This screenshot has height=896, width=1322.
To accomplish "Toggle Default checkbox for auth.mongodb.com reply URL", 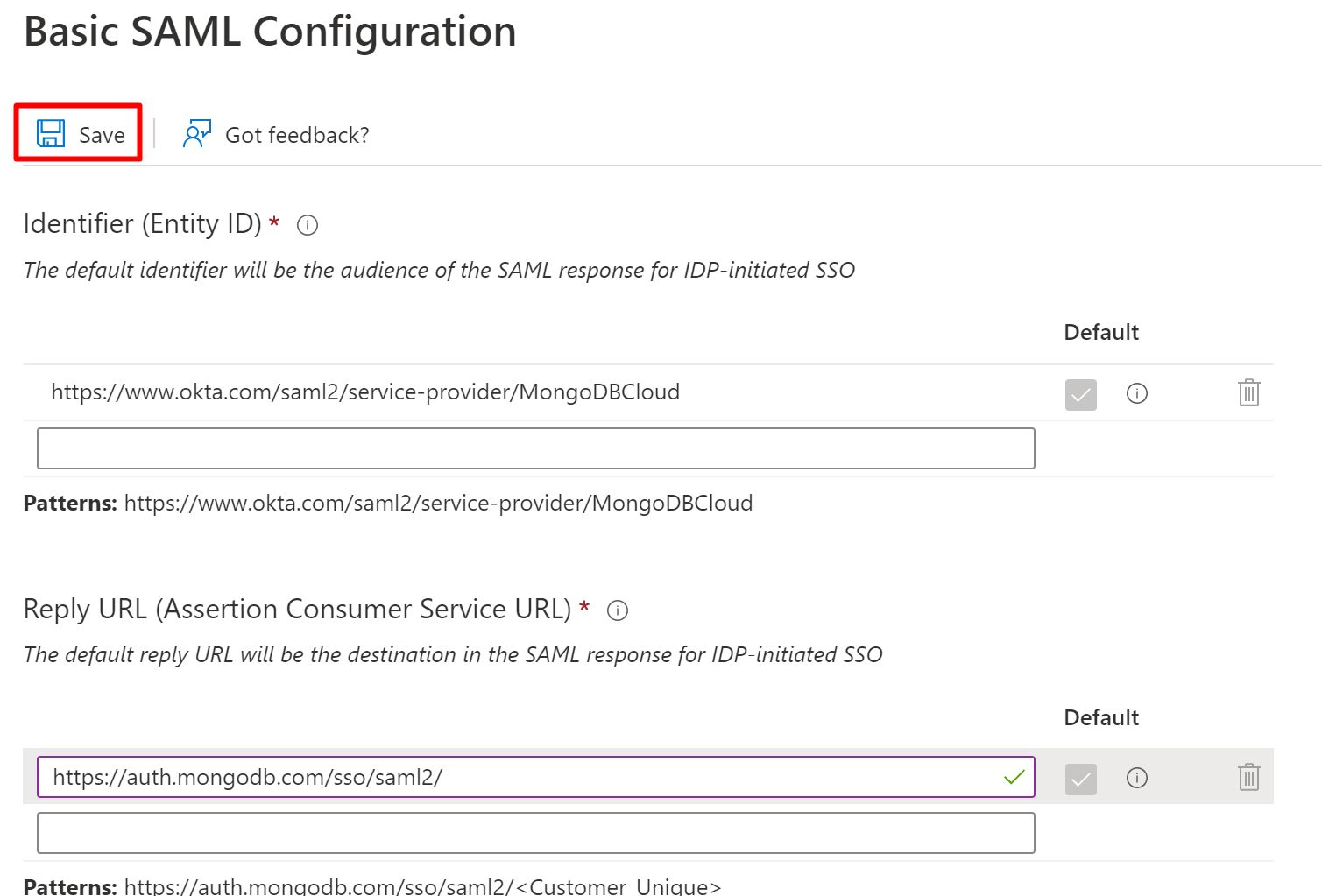I will pos(1080,779).
